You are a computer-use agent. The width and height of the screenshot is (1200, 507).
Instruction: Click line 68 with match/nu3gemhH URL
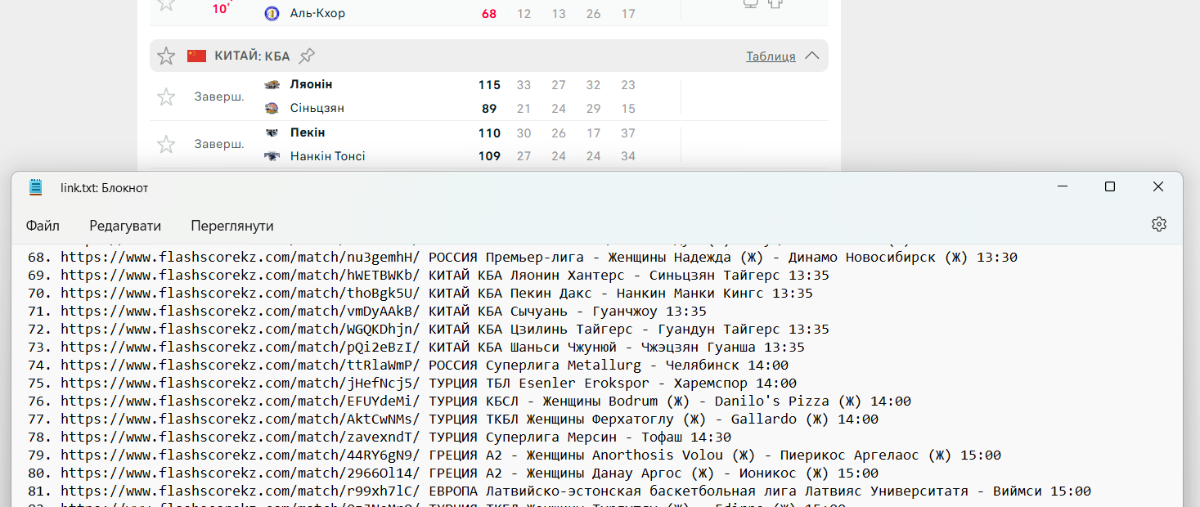click(523, 257)
